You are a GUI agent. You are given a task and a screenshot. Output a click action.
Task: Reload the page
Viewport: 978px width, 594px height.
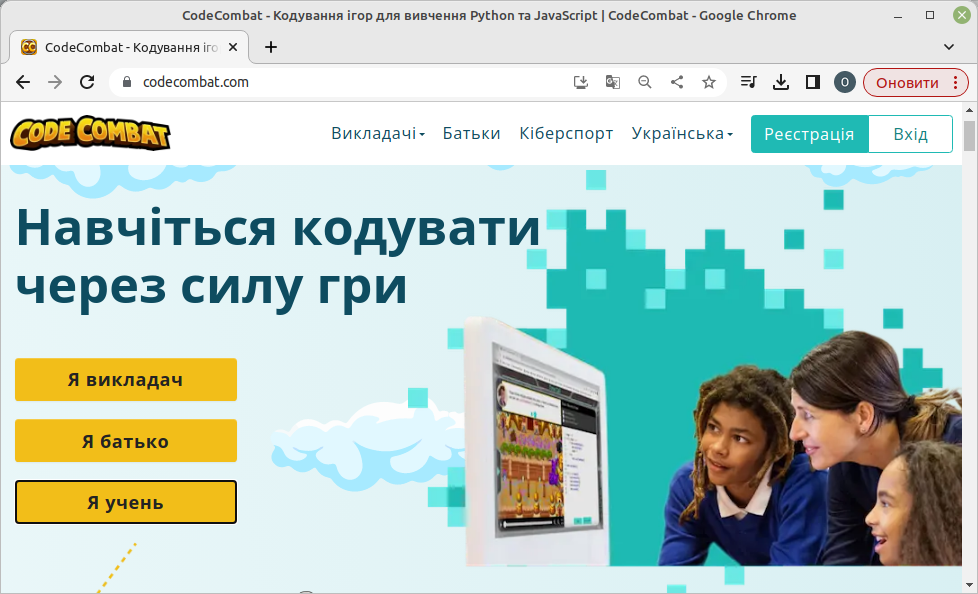[x=87, y=82]
